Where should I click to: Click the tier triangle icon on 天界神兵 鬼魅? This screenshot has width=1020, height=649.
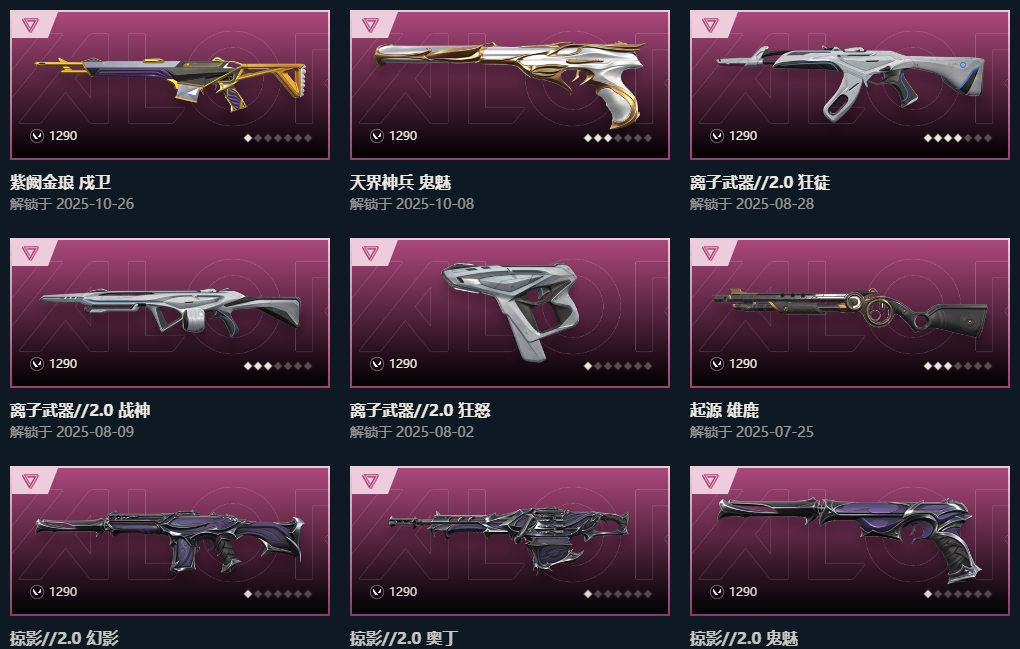pos(370,25)
